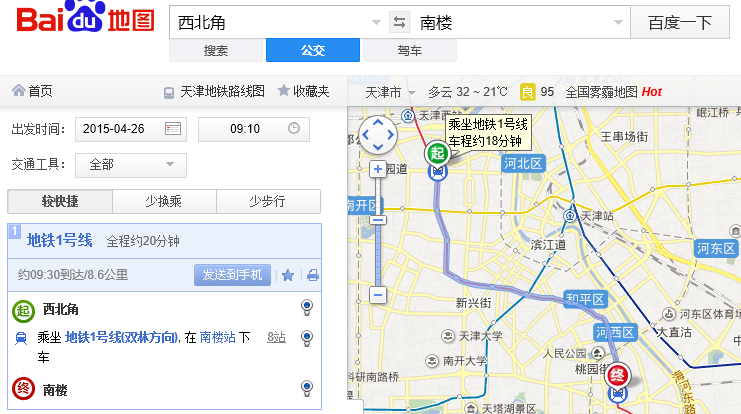This screenshot has width=741, height=414.
Task: Open the calendar icon in the date field
Action: point(172,129)
